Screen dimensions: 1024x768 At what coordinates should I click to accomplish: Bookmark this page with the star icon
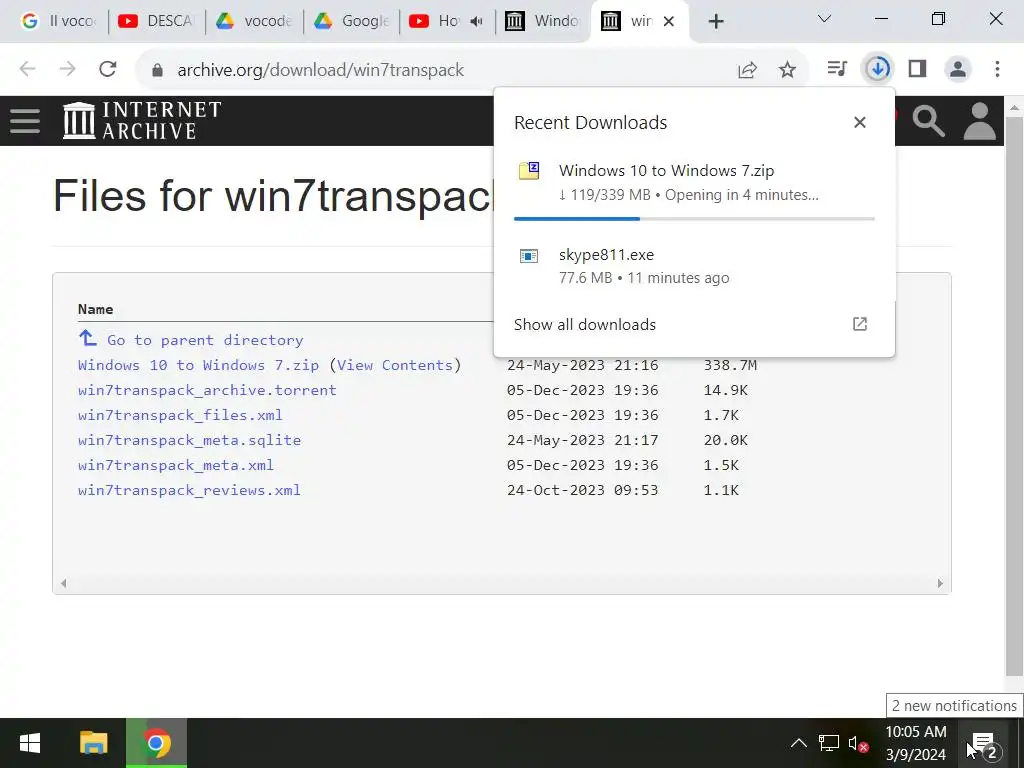[788, 69]
